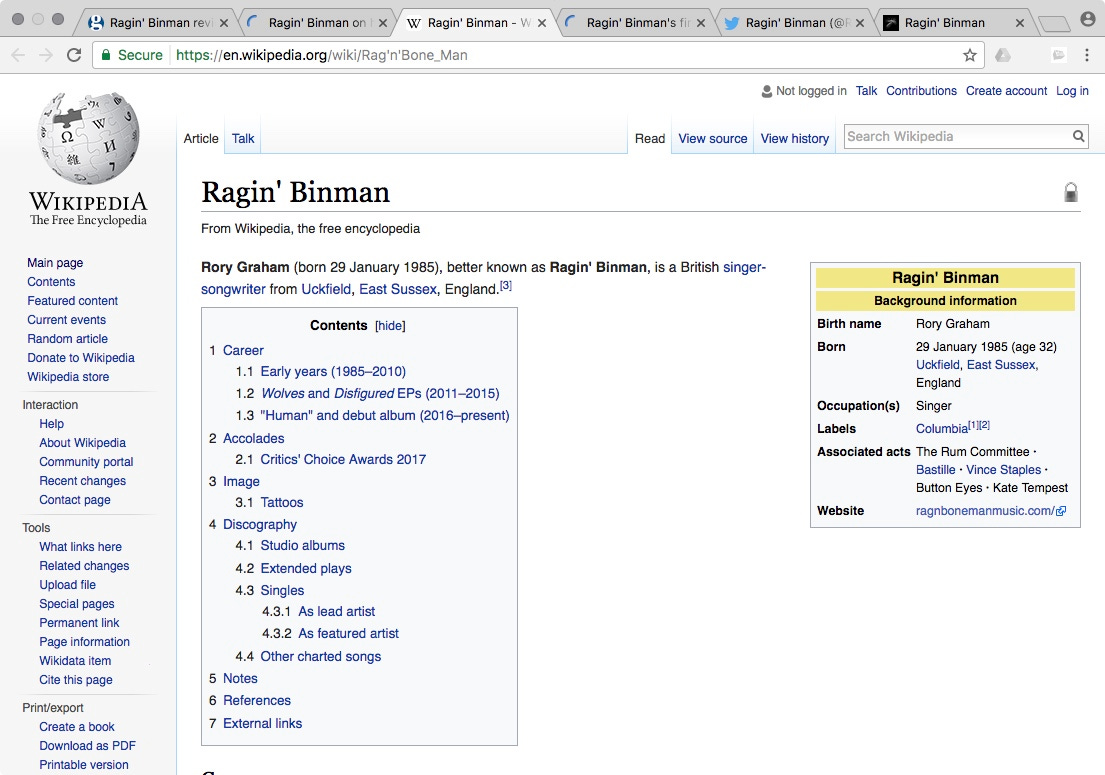Jump to Wolves and Disfigured EPs section
The width and height of the screenshot is (1105, 775).
coord(381,393)
